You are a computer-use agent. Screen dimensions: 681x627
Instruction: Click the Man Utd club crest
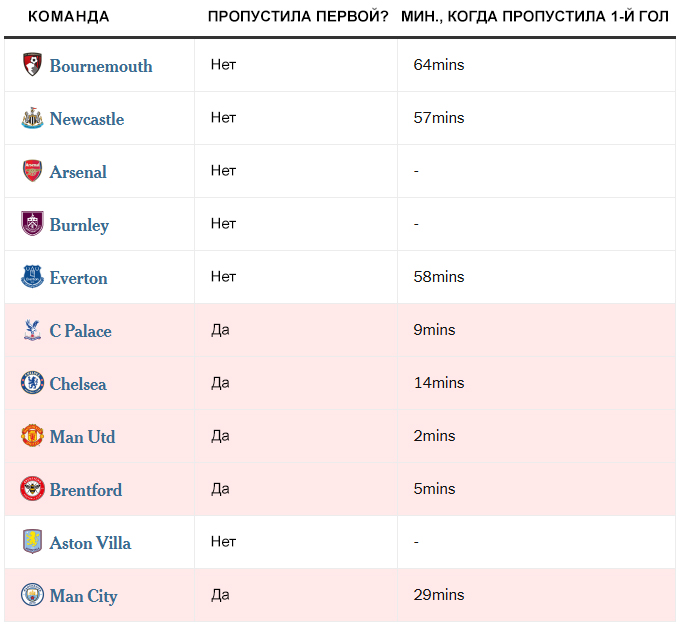pyautogui.click(x=32, y=436)
